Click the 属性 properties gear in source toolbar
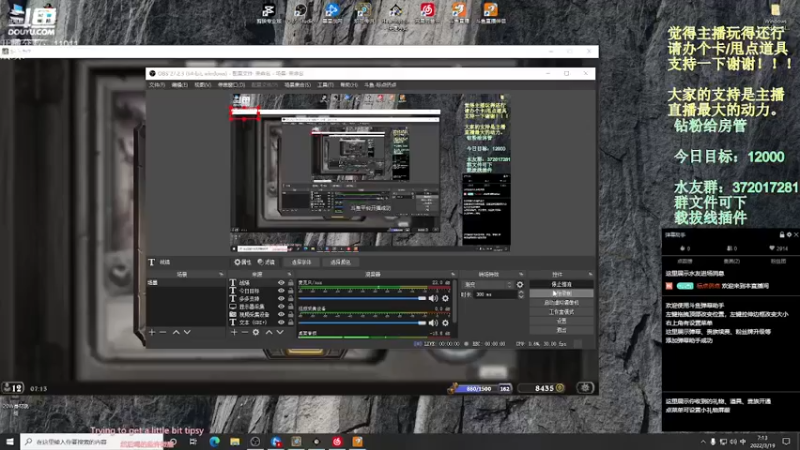Image resolution: width=800 pixels, height=450 pixels. 242,262
